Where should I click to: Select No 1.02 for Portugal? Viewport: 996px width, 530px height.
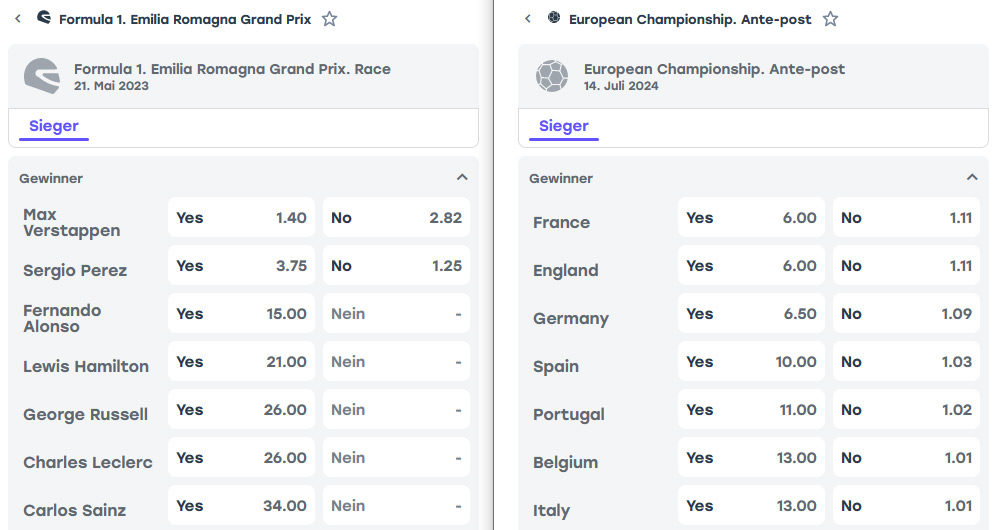click(906, 410)
